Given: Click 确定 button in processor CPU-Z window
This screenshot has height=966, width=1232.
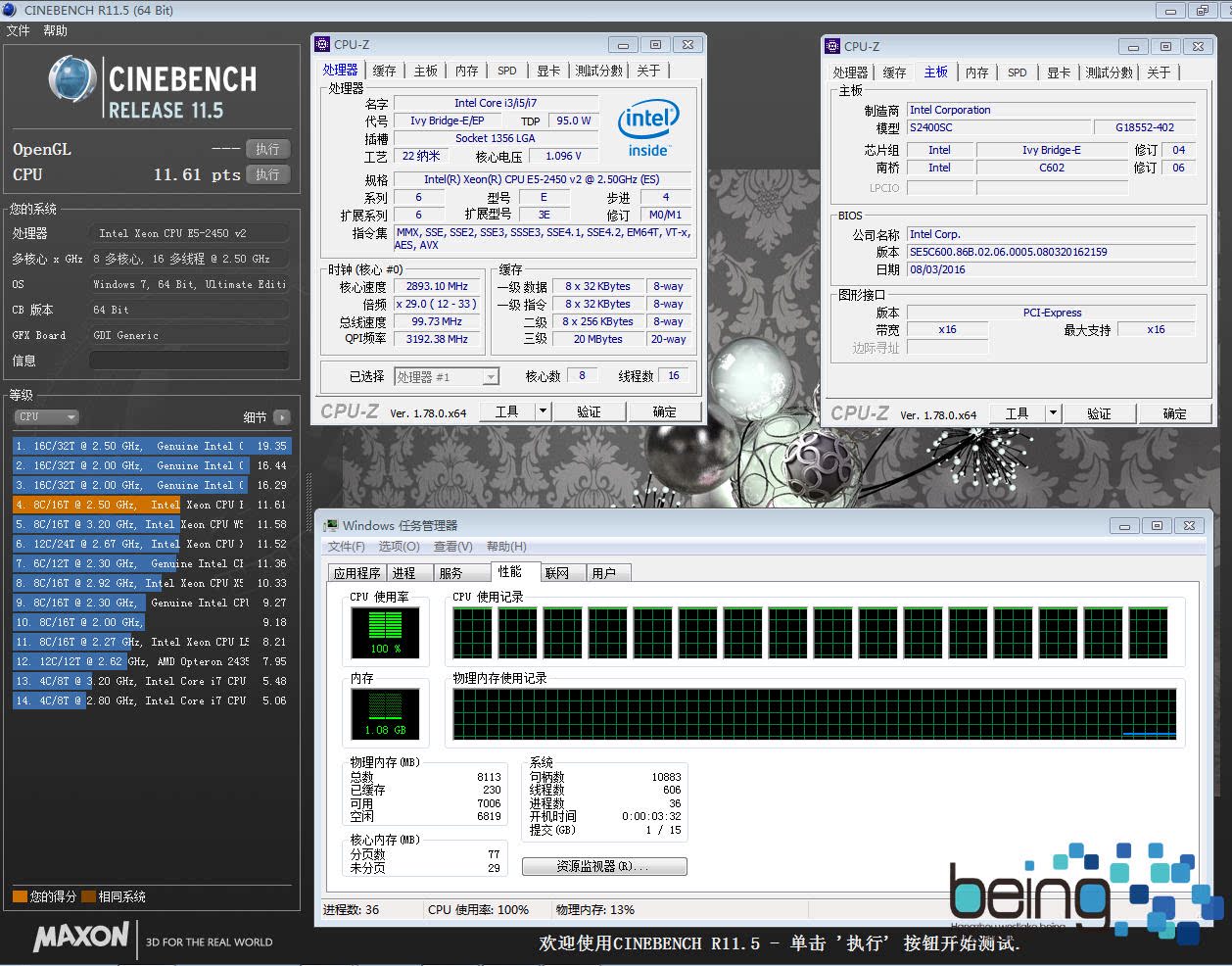Looking at the screenshot, I should tap(665, 411).
